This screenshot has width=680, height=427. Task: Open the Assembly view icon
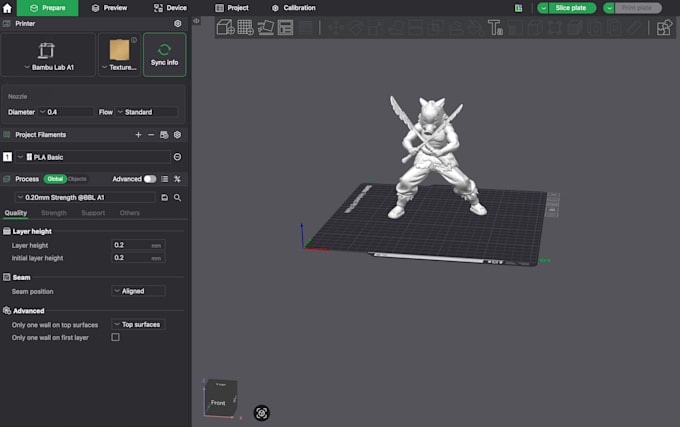664,28
